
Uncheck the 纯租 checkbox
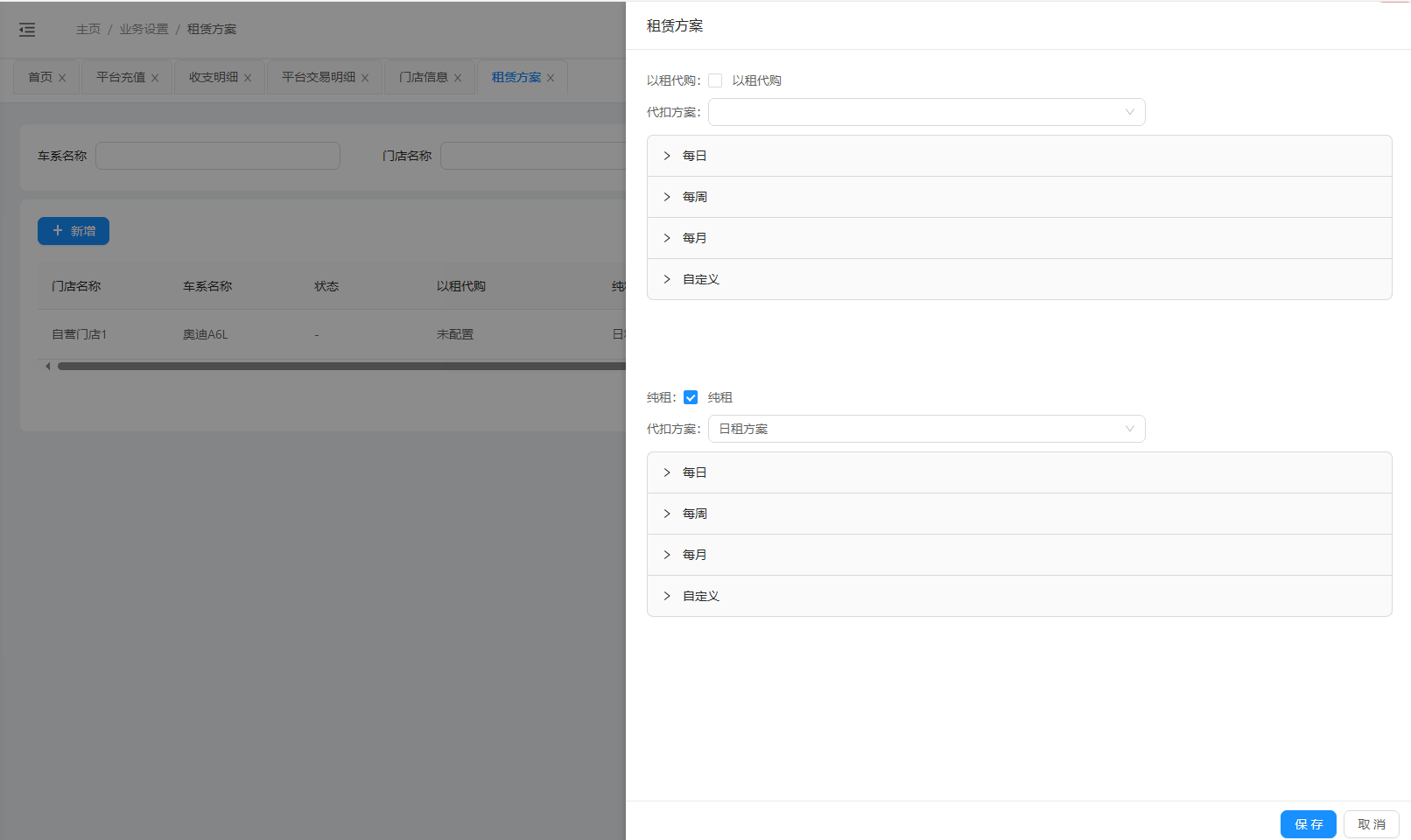click(691, 397)
